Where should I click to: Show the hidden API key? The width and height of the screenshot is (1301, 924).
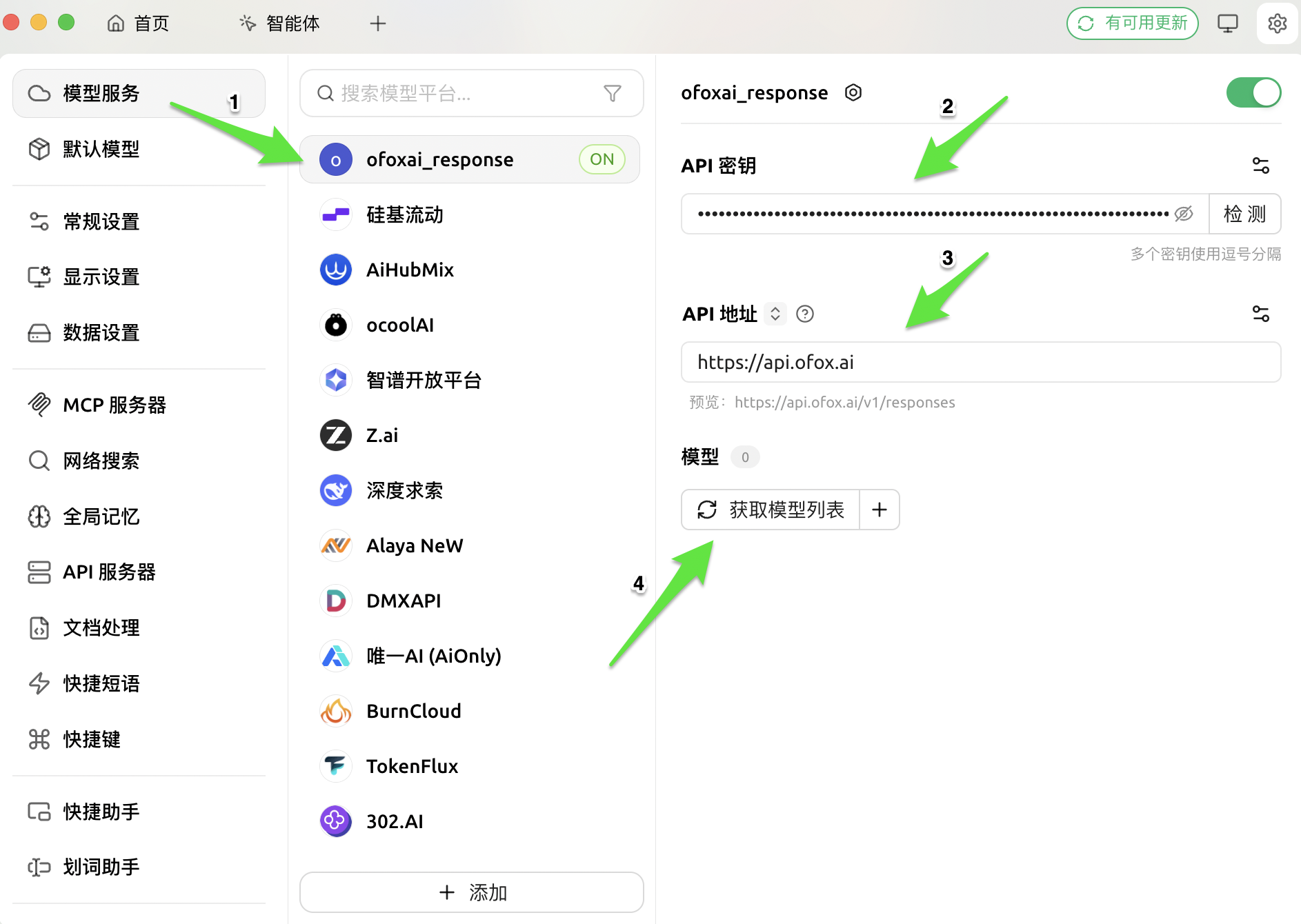pyautogui.click(x=1184, y=214)
